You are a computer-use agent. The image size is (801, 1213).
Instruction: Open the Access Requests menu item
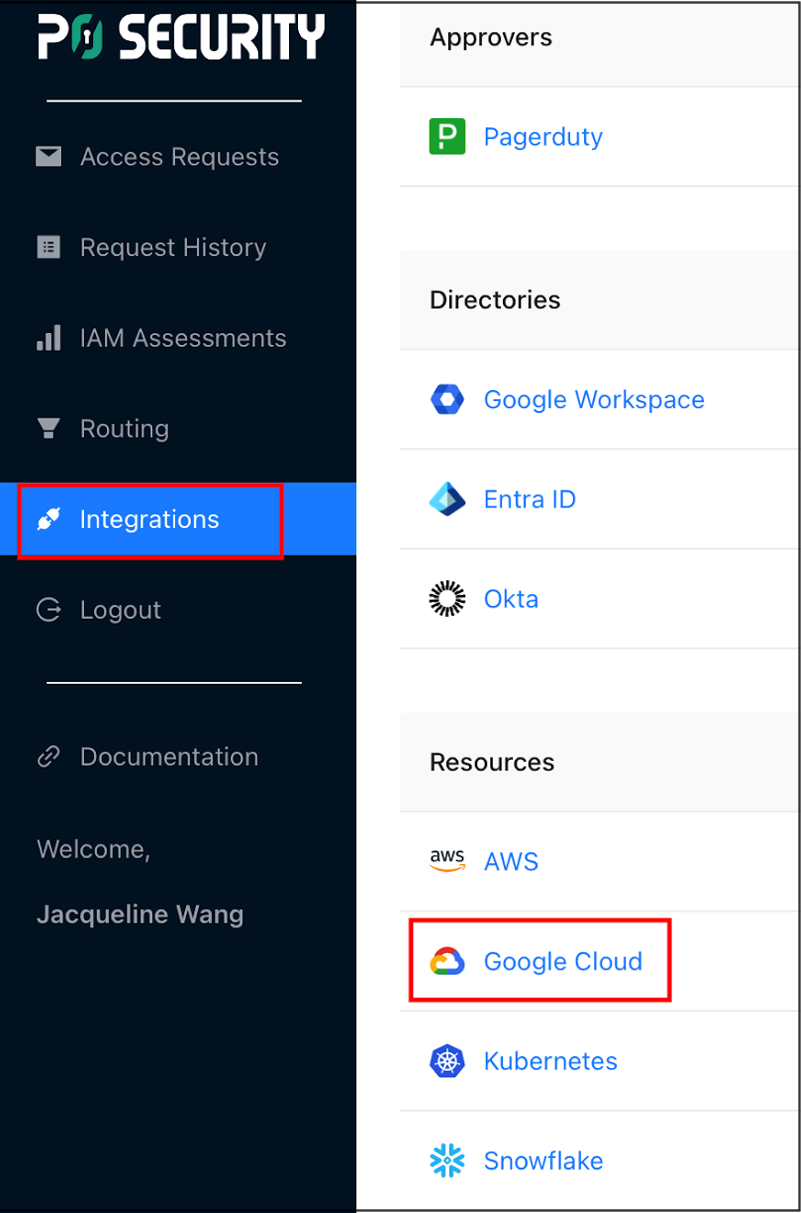pos(179,157)
